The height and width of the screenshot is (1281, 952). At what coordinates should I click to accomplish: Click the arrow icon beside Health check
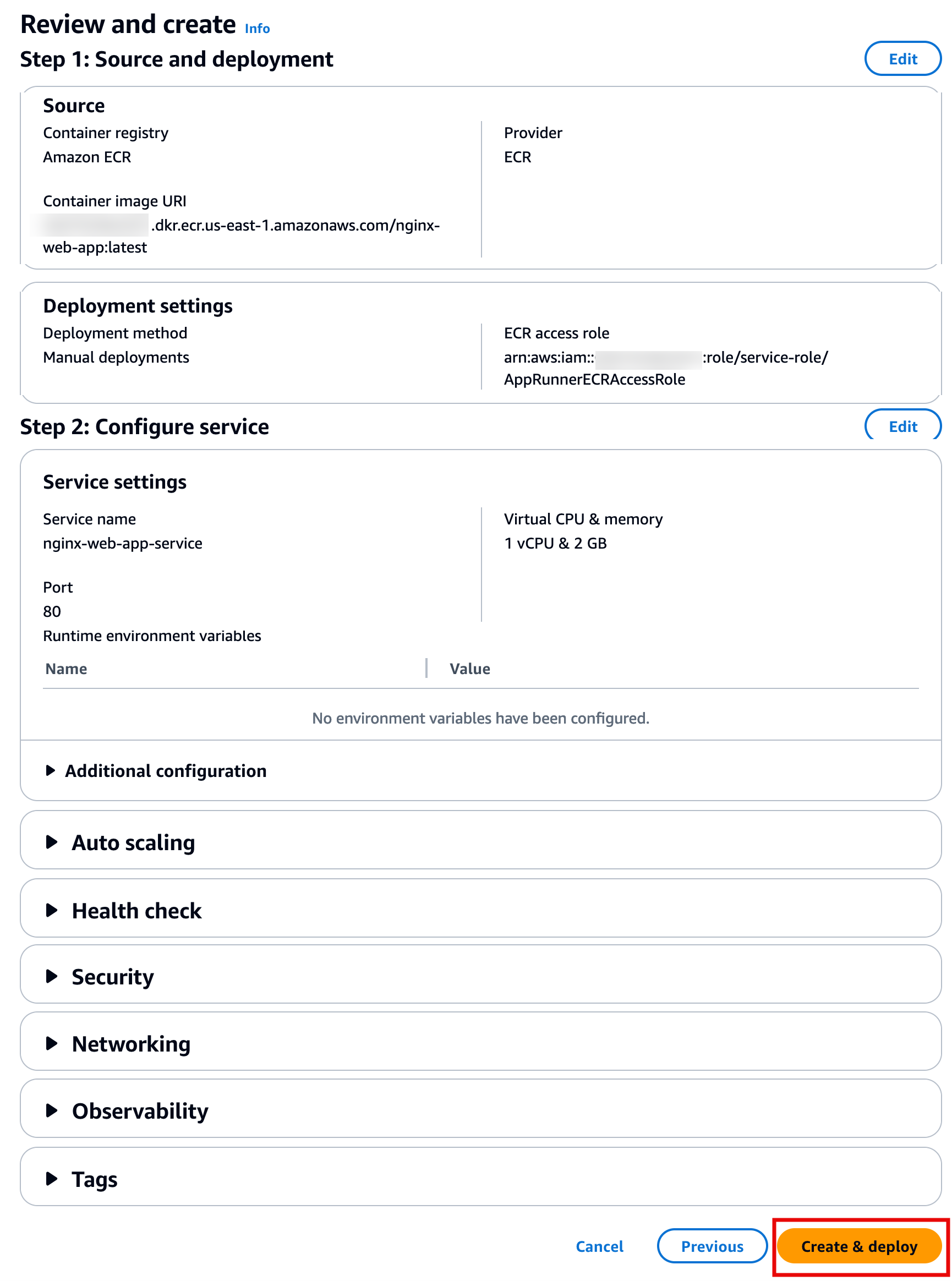click(51, 911)
